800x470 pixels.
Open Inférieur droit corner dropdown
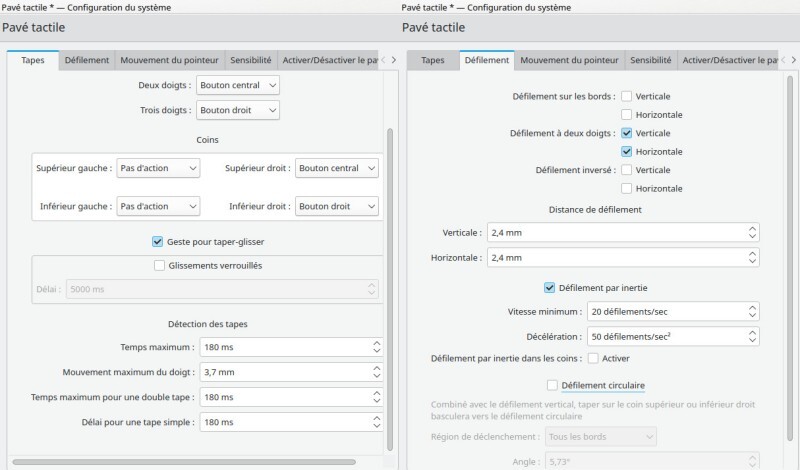(x=337, y=206)
